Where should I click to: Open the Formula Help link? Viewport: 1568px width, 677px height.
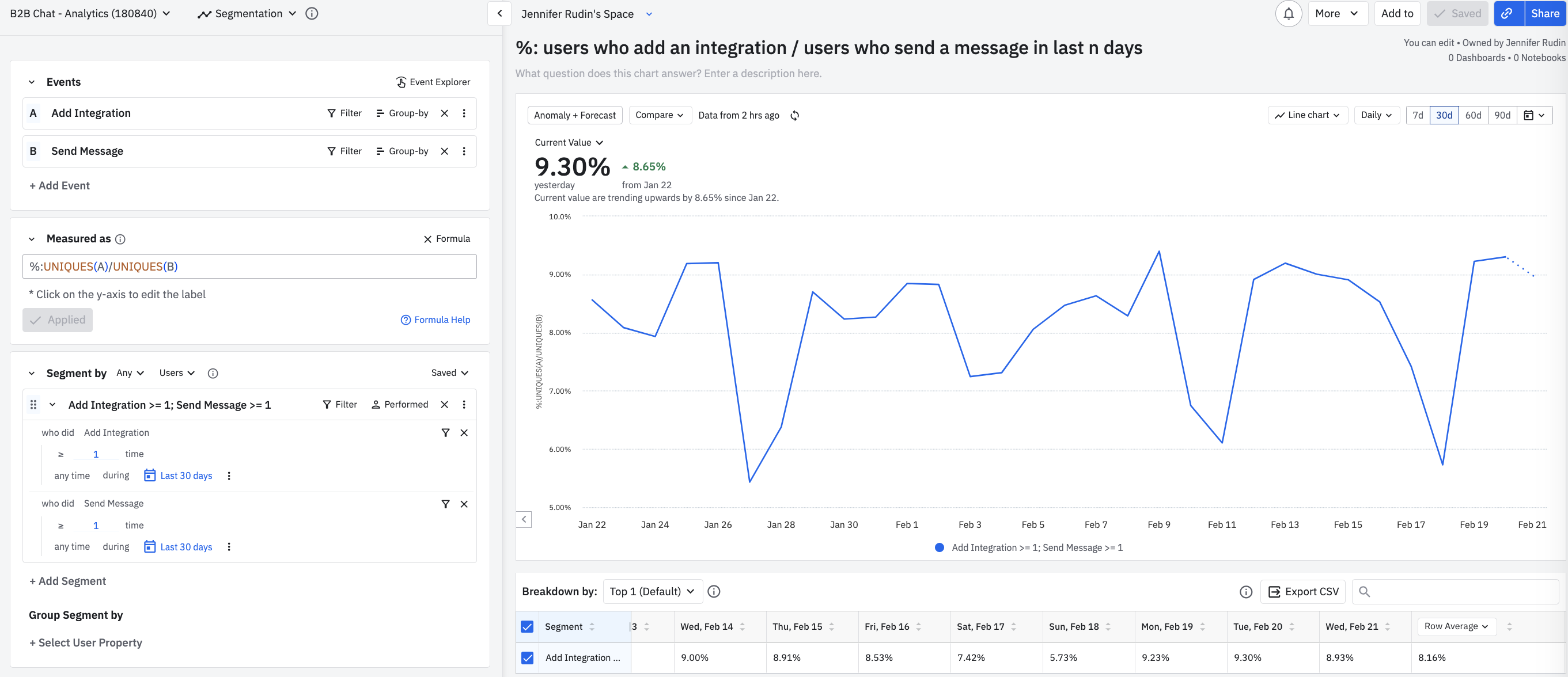(435, 320)
